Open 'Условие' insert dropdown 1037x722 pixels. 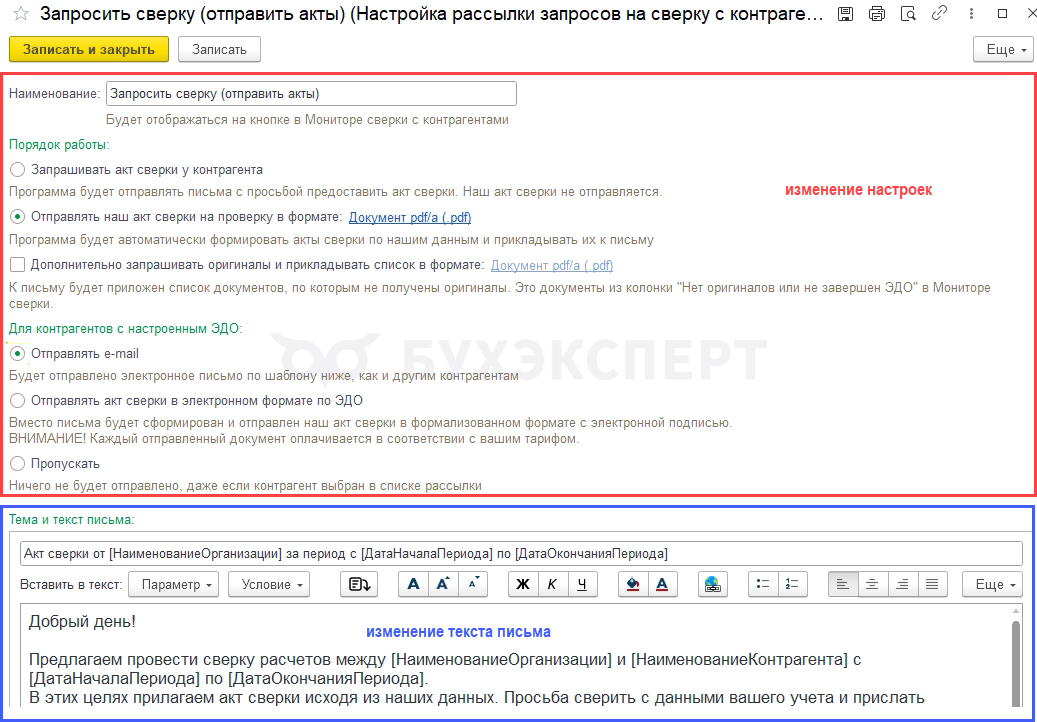tap(269, 584)
